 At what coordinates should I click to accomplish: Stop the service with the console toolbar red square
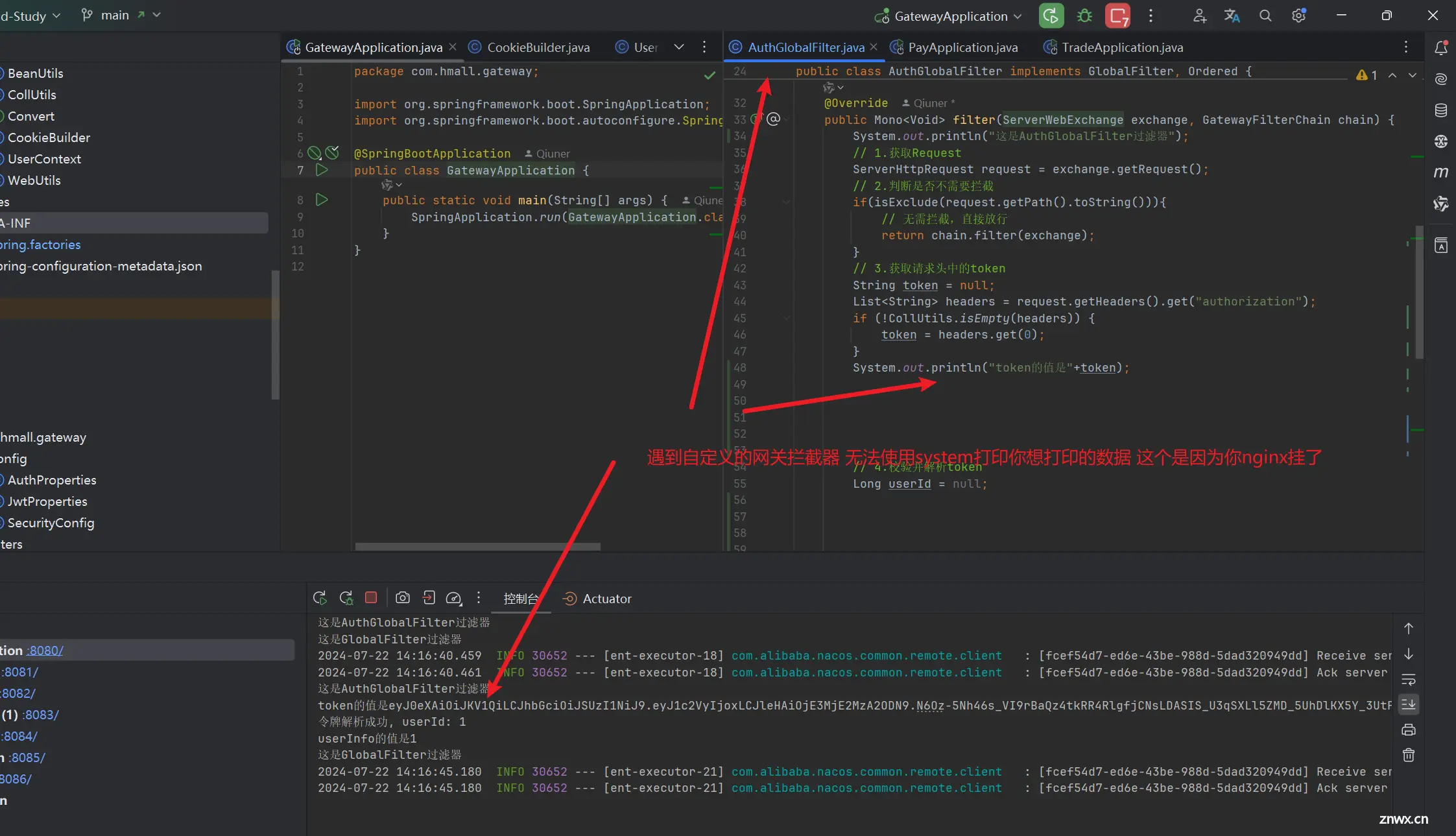click(371, 597)
